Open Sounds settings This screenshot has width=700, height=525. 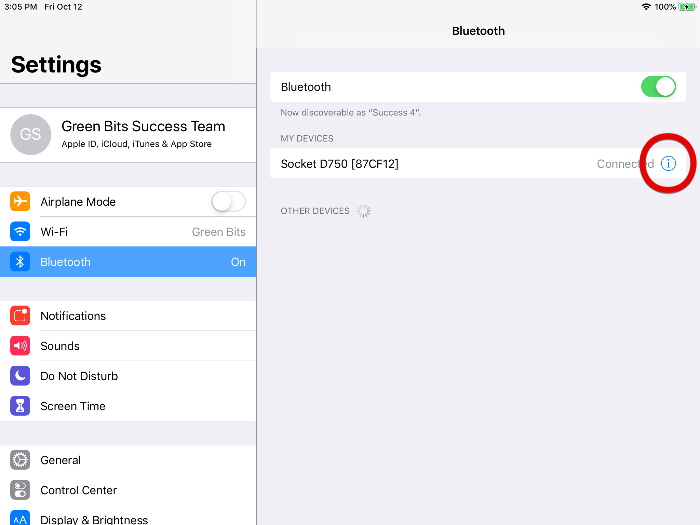[128, 346]
